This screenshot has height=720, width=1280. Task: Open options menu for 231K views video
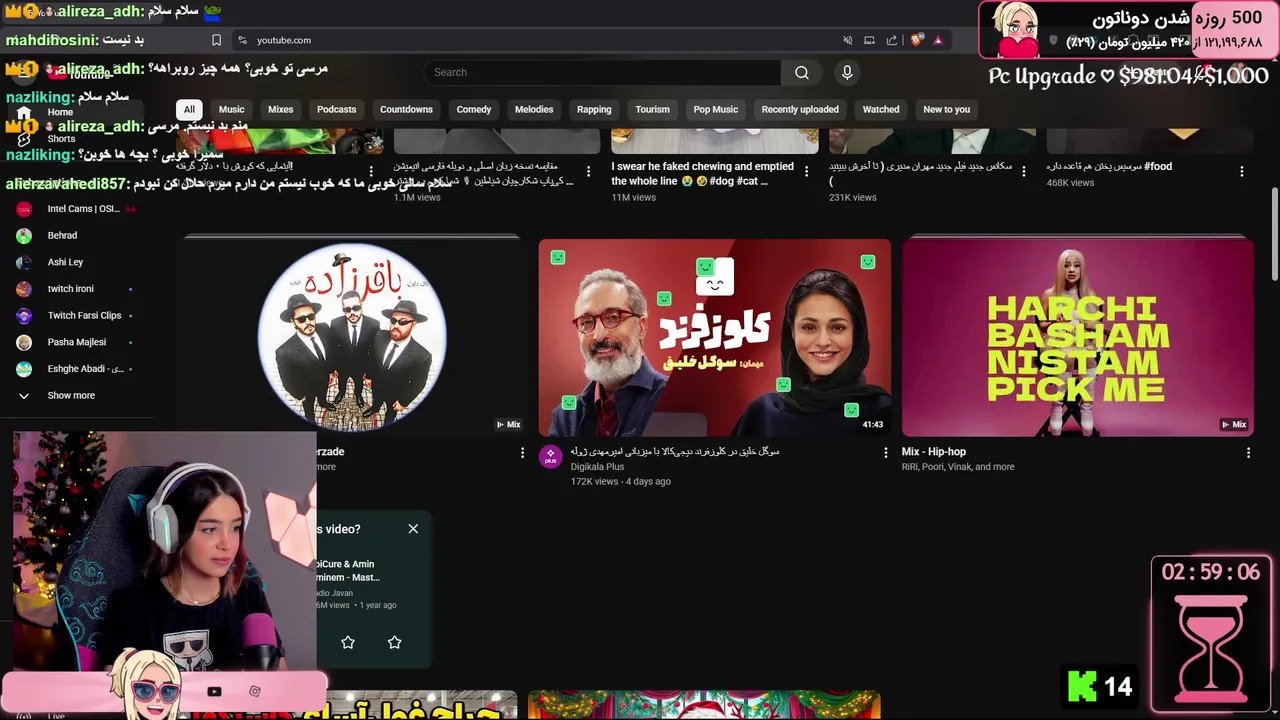[x=1024, y=171]
